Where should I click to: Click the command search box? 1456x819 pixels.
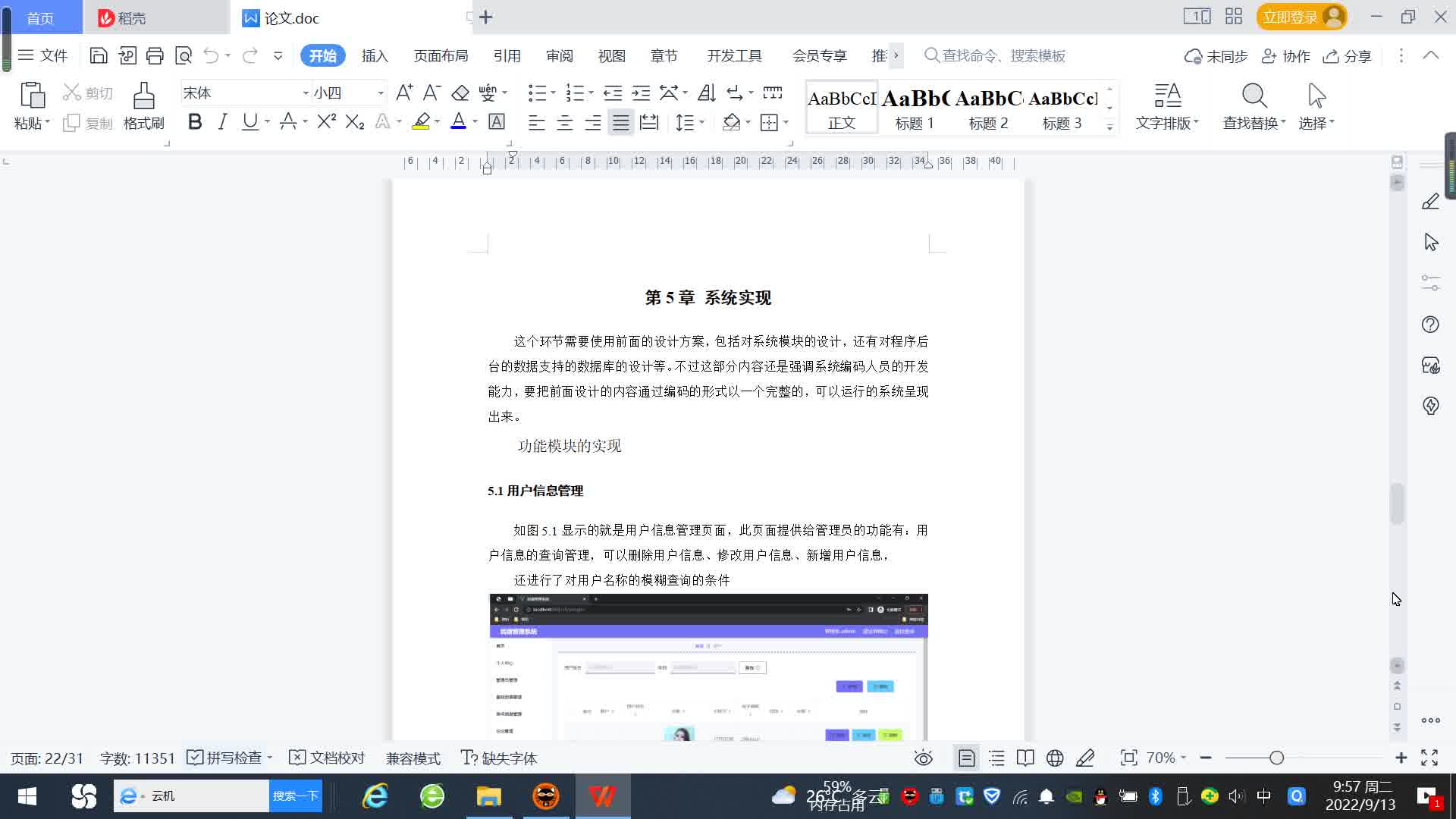tap(996, 55)
